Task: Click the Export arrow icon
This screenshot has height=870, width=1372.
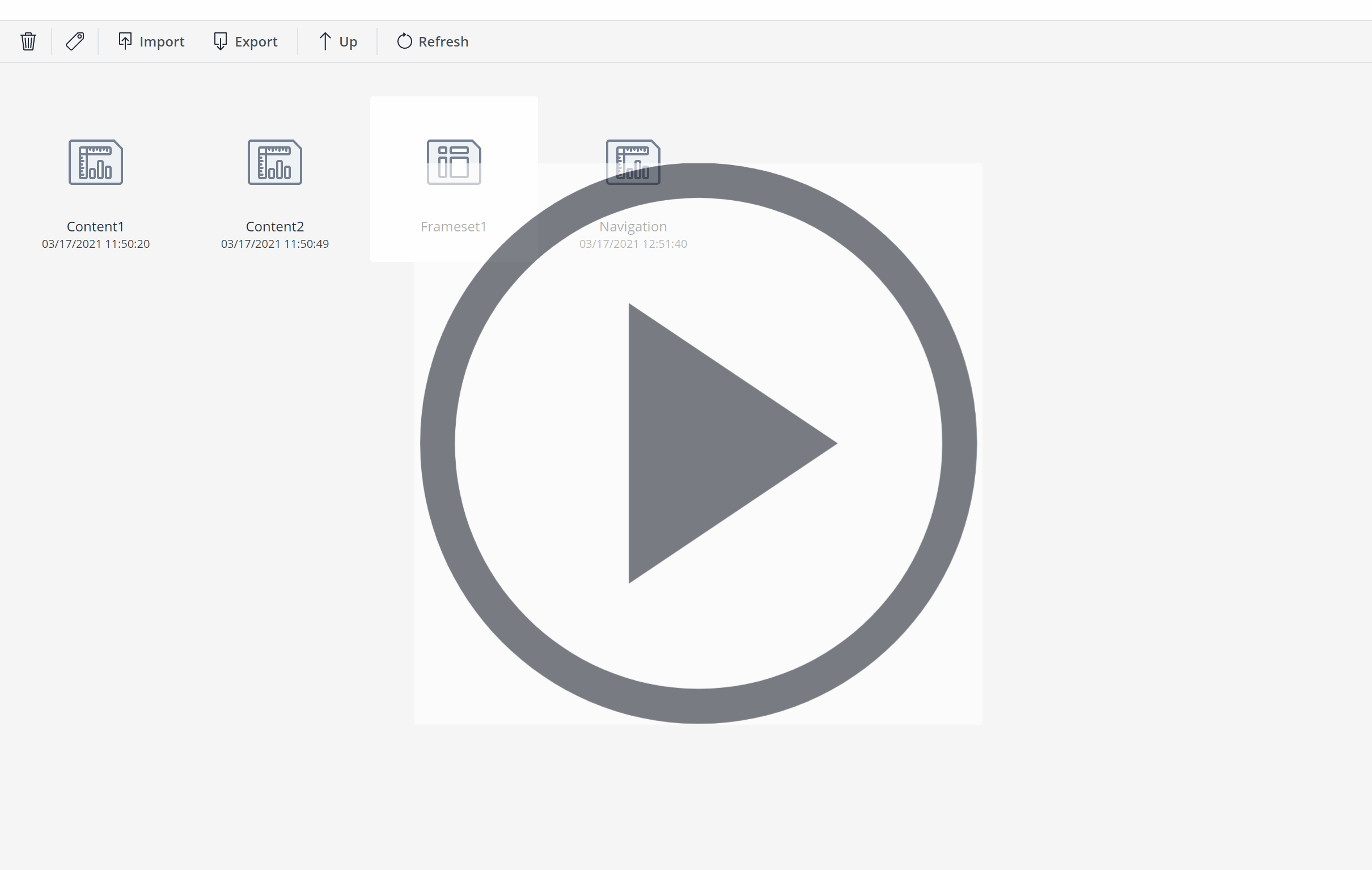Action: [x=220, y=41]
